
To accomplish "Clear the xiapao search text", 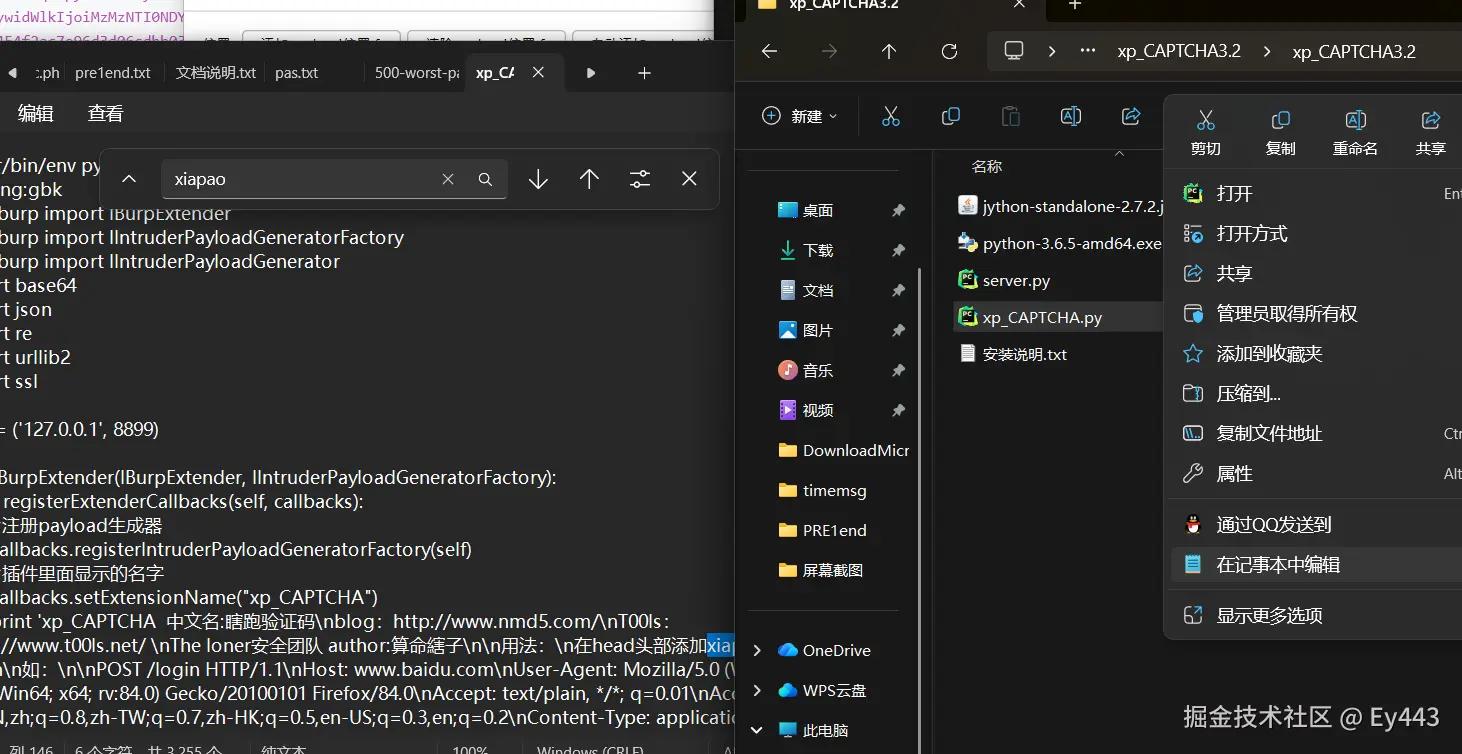I will (x=448, y=179).
